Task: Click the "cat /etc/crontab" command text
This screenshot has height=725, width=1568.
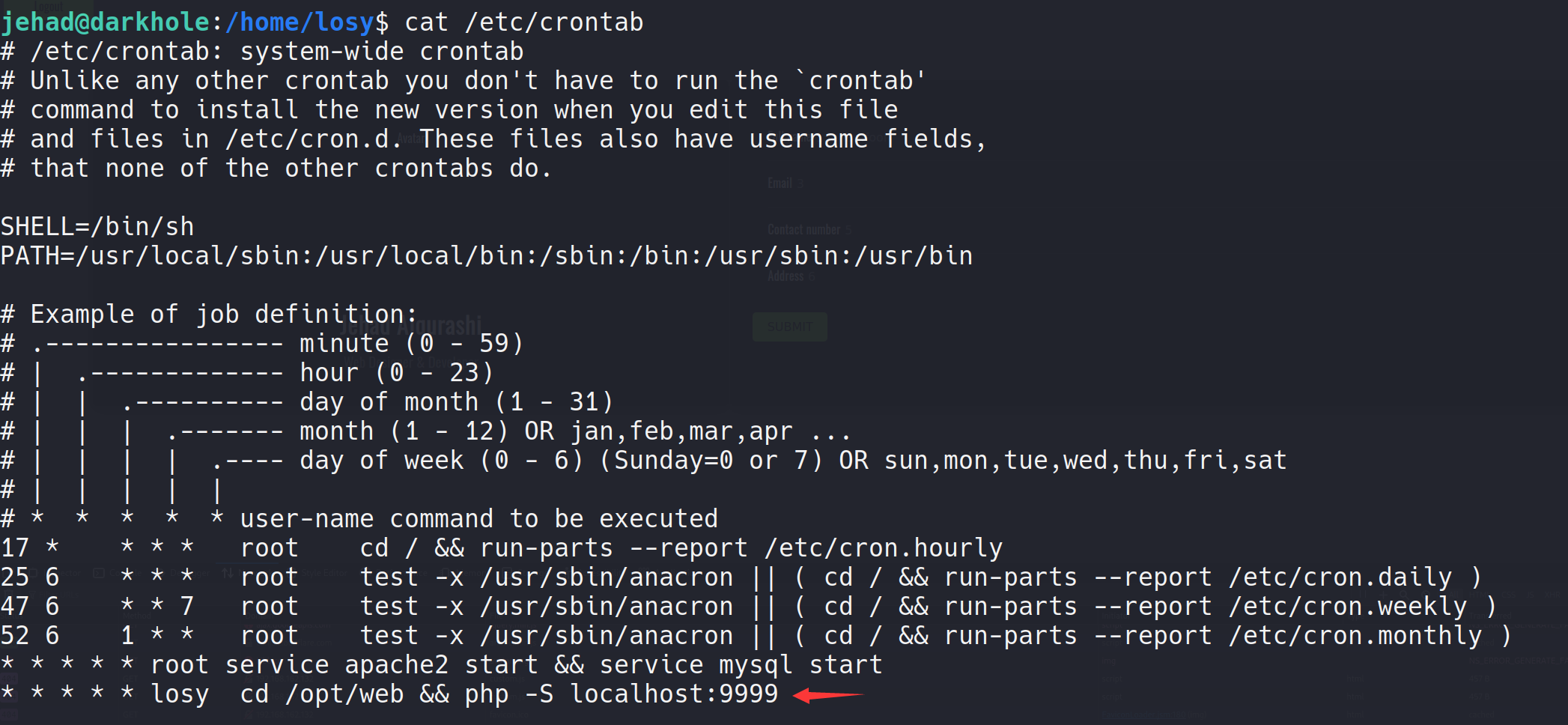Action: click(523, 22)
